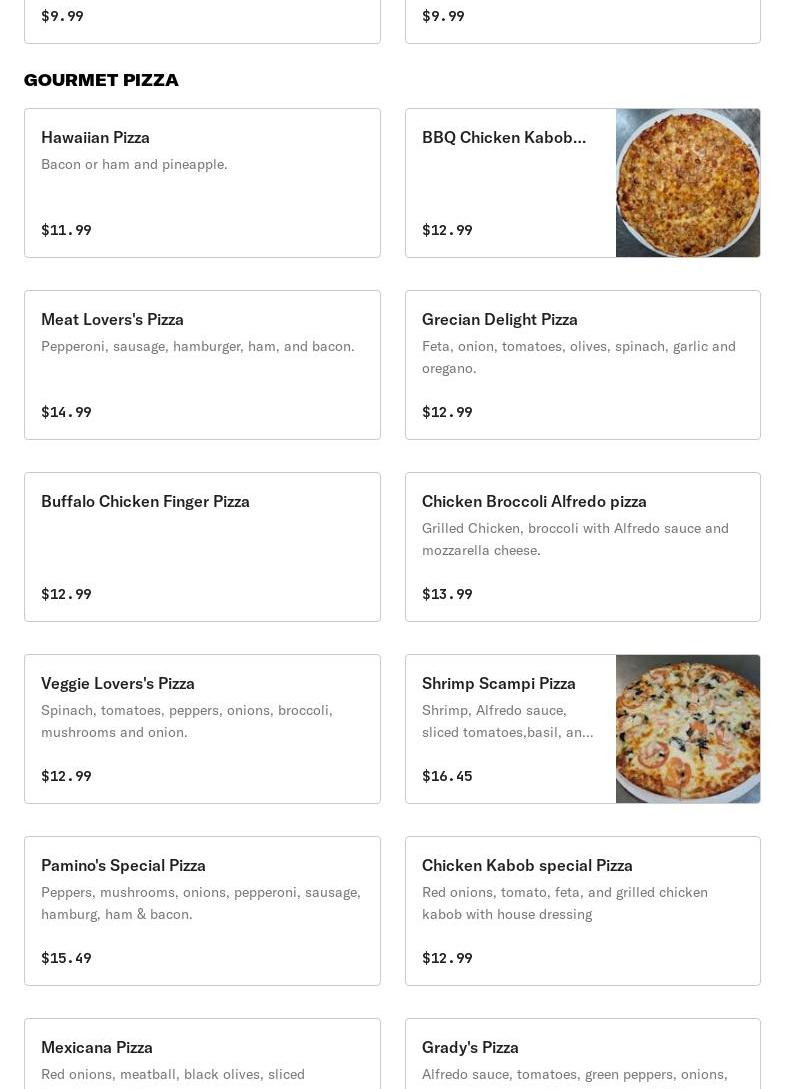Open the right $9.99 item card

(x=582, y=20)
